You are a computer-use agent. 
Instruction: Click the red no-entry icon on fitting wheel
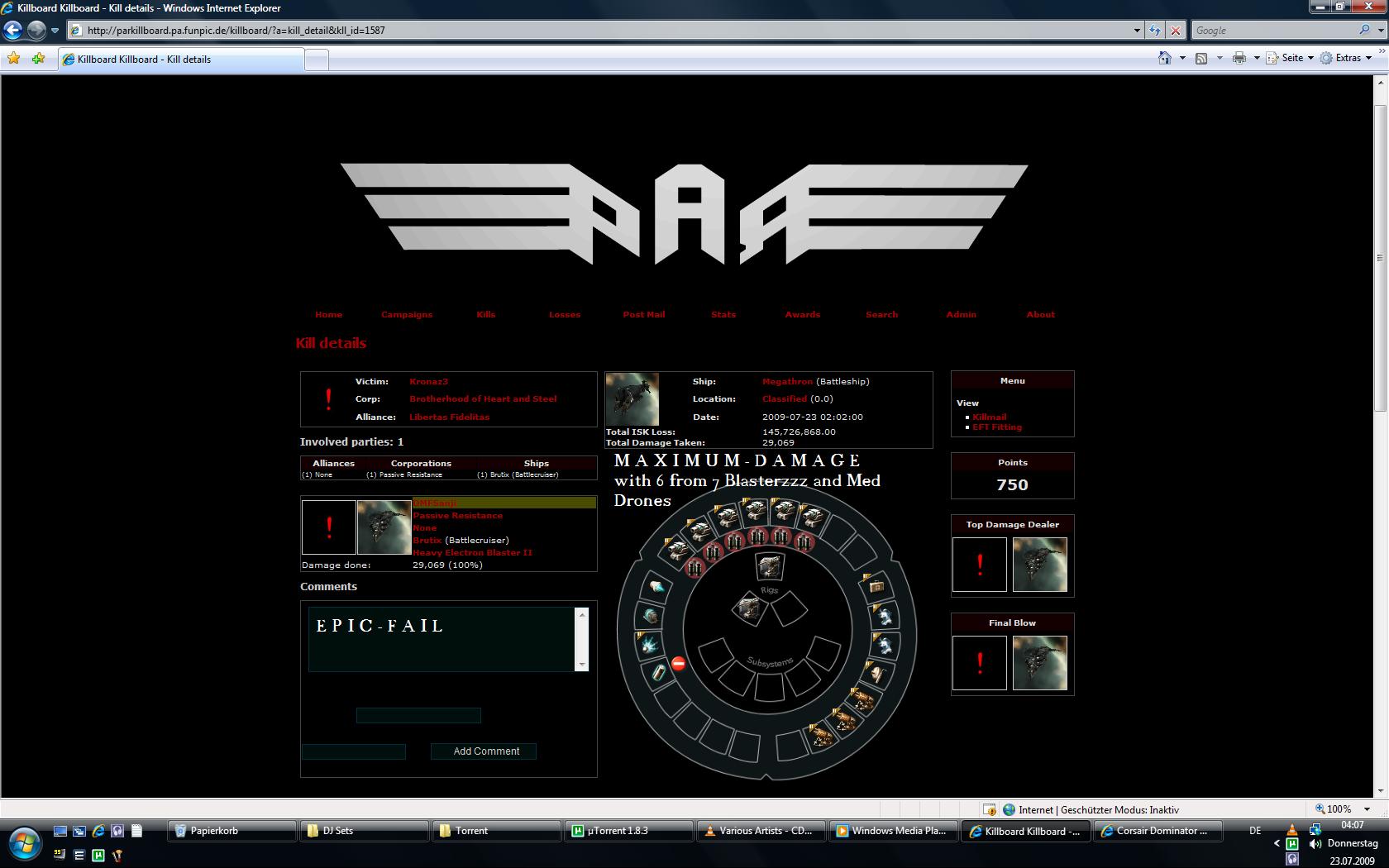click(x=678, y=663)
